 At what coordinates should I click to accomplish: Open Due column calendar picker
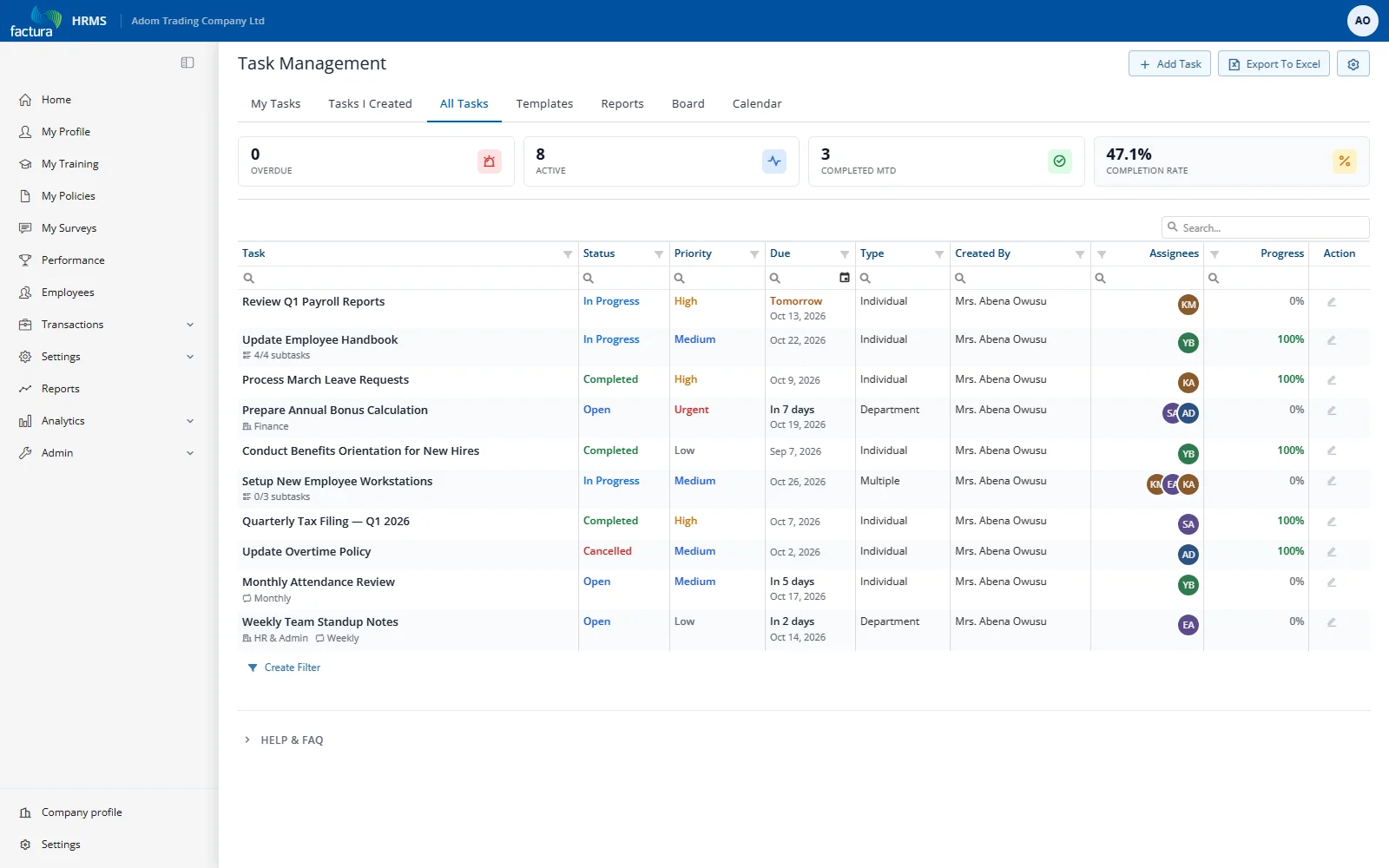[x=845, y=278]
